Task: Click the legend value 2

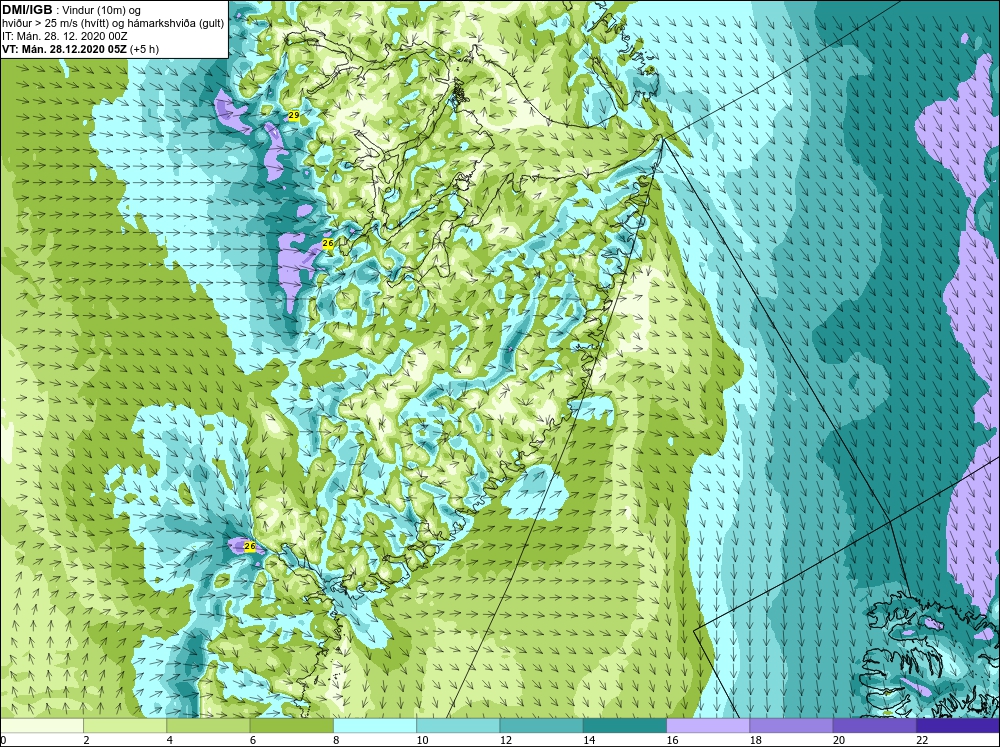Action: pyautogui.click(x=86, y=740)
